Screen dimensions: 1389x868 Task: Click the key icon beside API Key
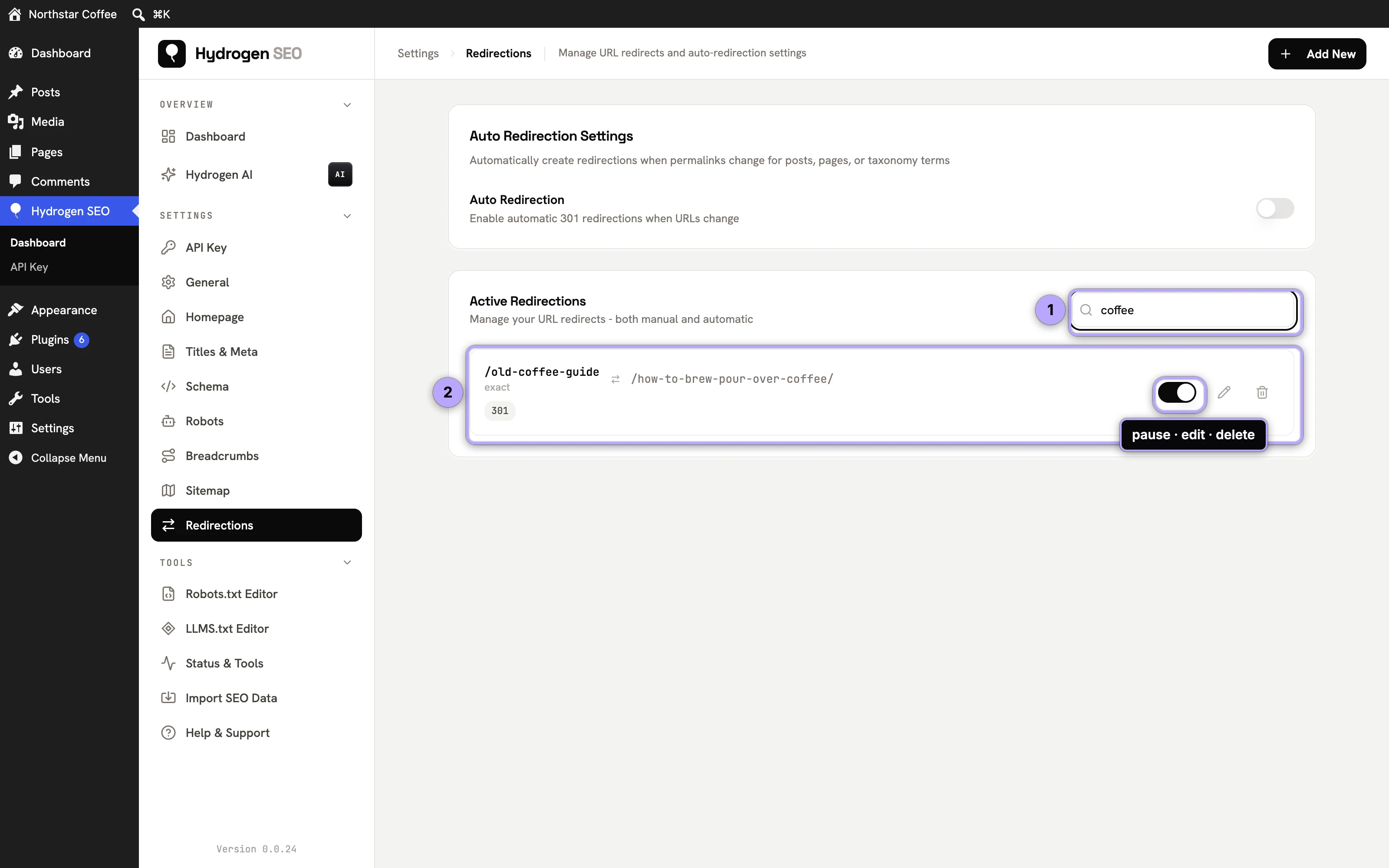pos(168,247)
